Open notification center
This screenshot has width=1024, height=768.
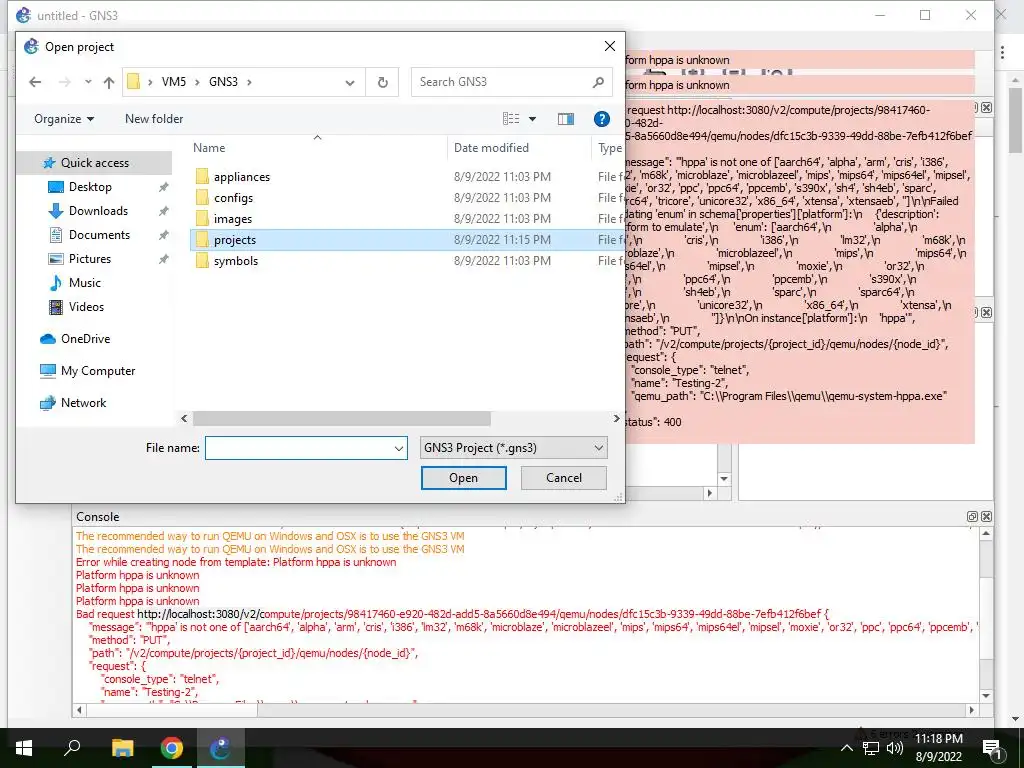[x=992, y=748]
